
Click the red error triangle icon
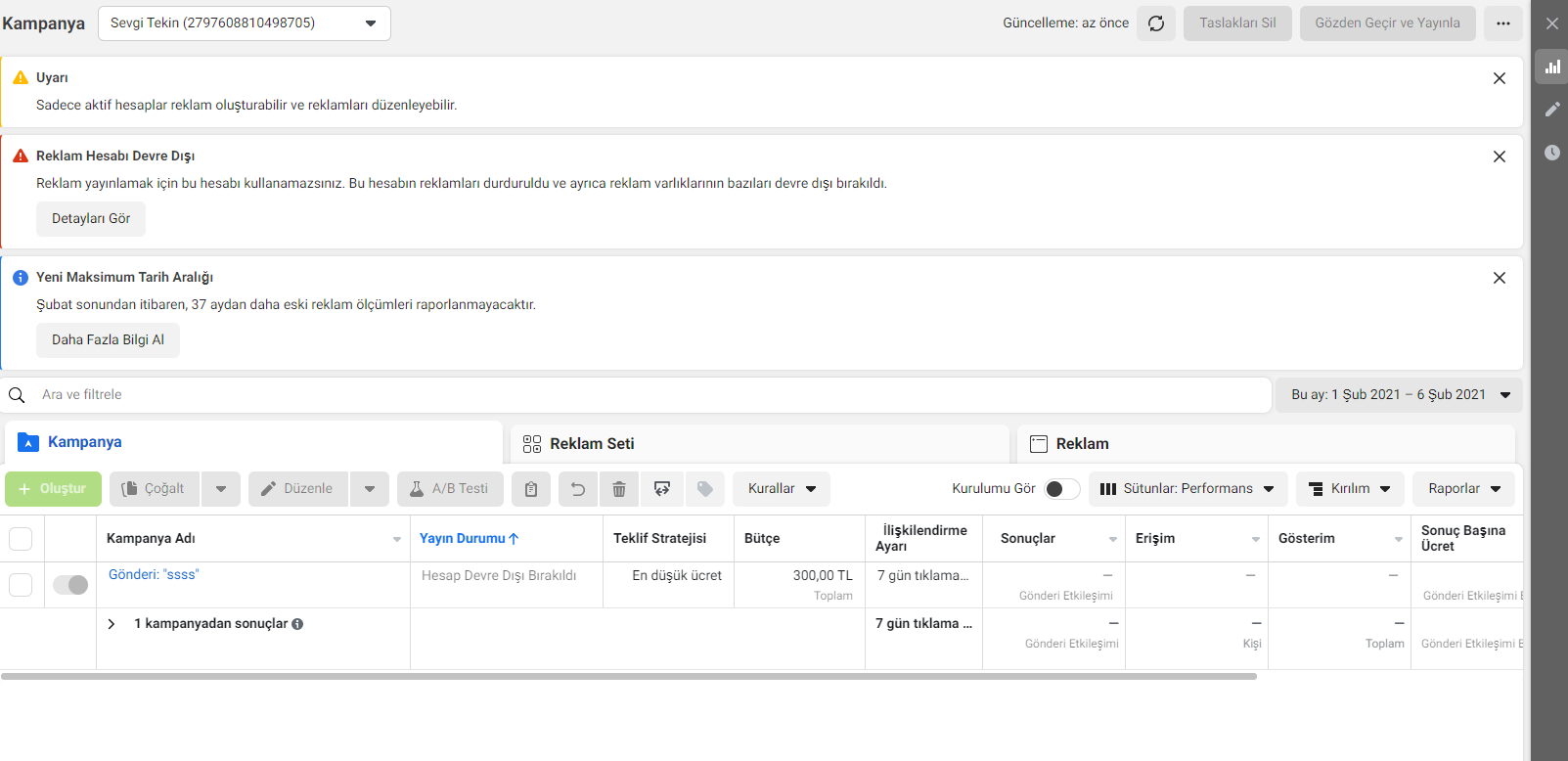(x=21, y=156)
